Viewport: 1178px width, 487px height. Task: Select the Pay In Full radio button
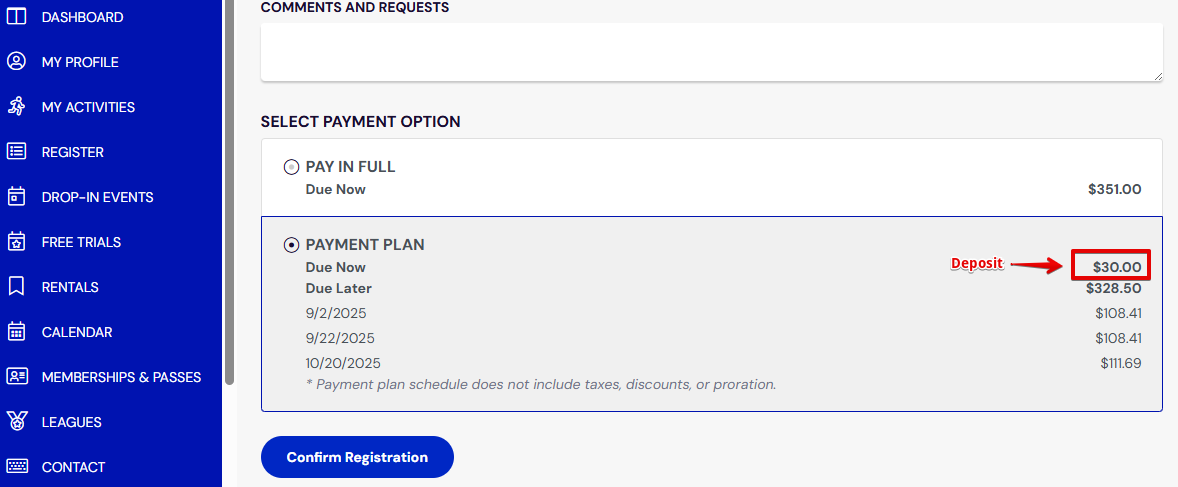coord(291,168)
